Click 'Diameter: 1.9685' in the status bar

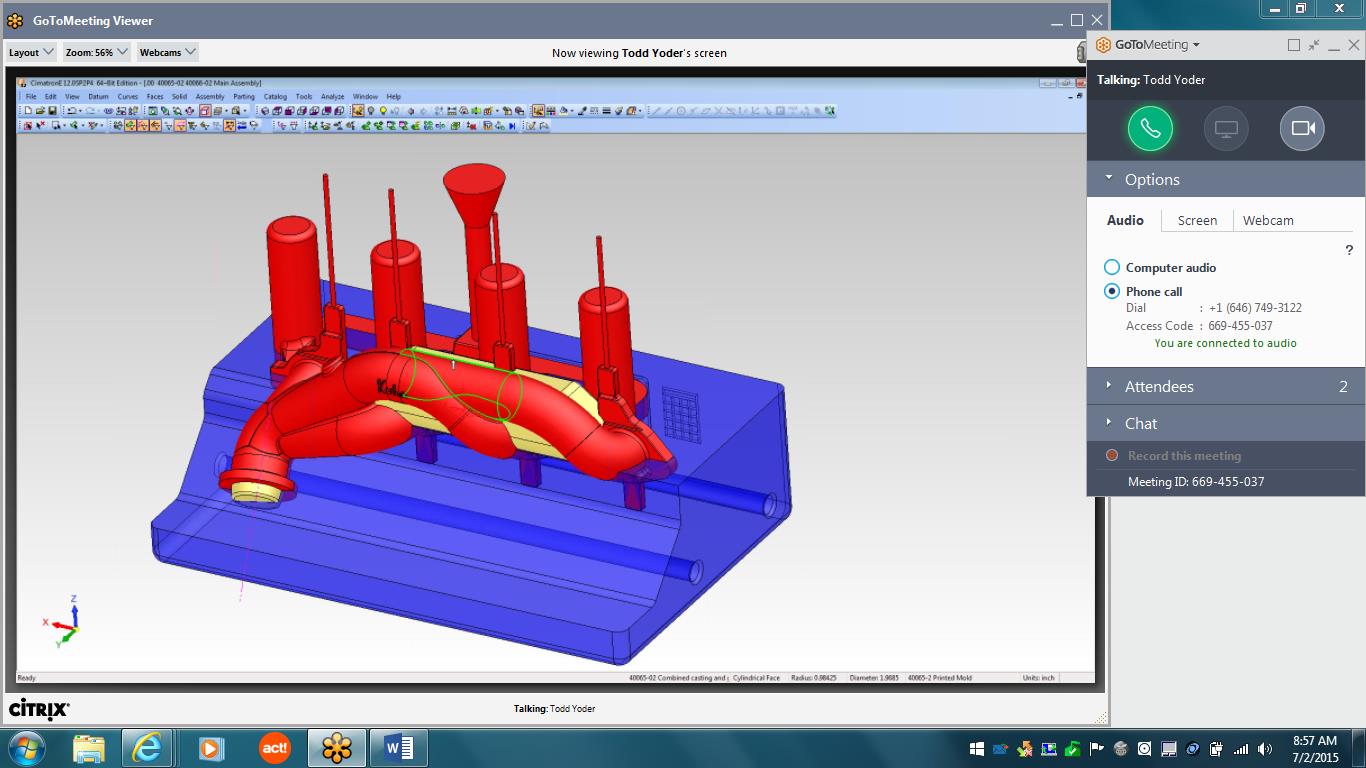876,678
